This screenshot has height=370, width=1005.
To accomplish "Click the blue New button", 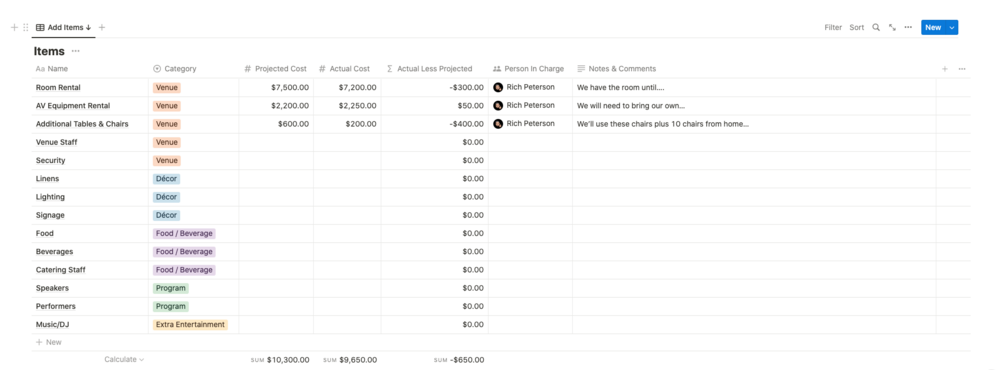I will (x=933, y=28).
